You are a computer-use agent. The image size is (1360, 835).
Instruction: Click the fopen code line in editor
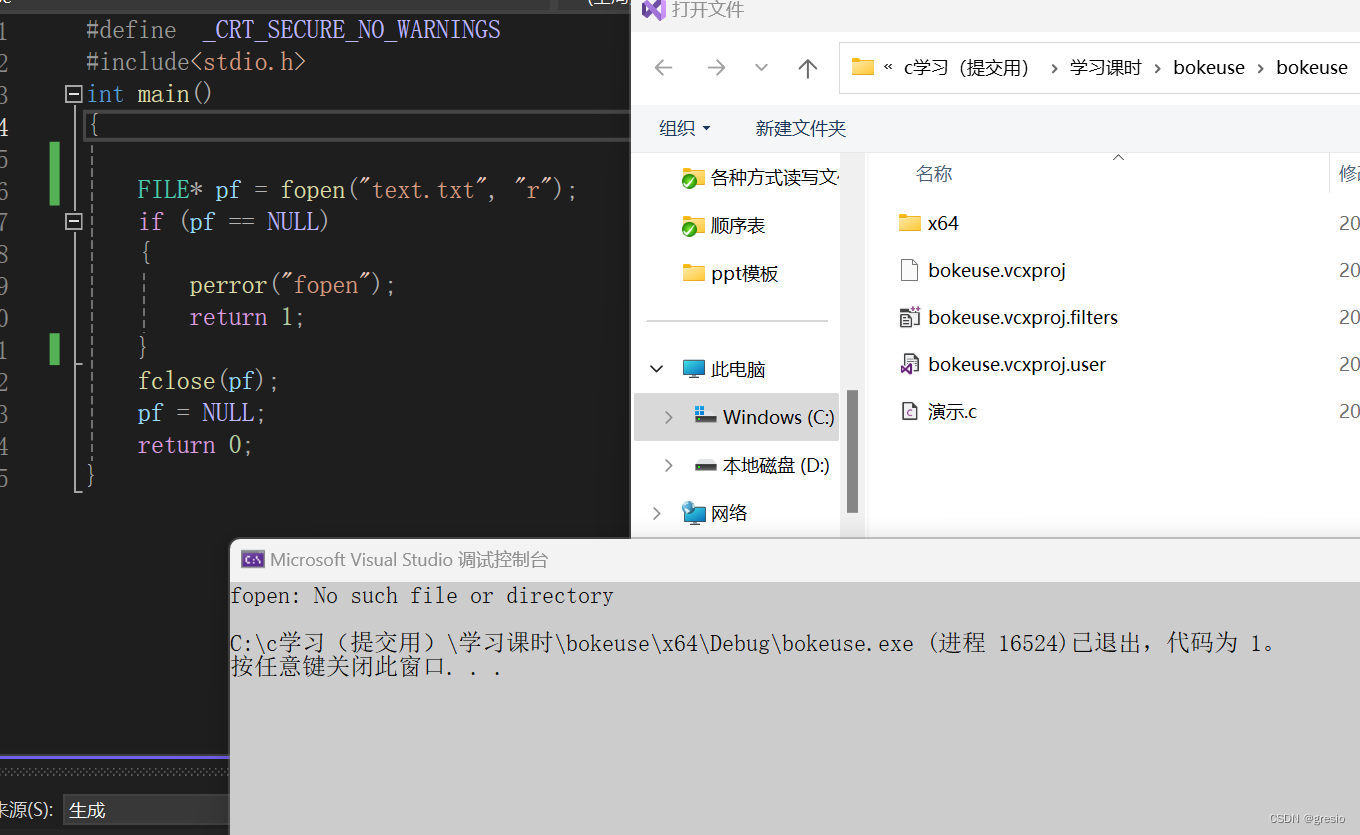[x=357, y=189]
